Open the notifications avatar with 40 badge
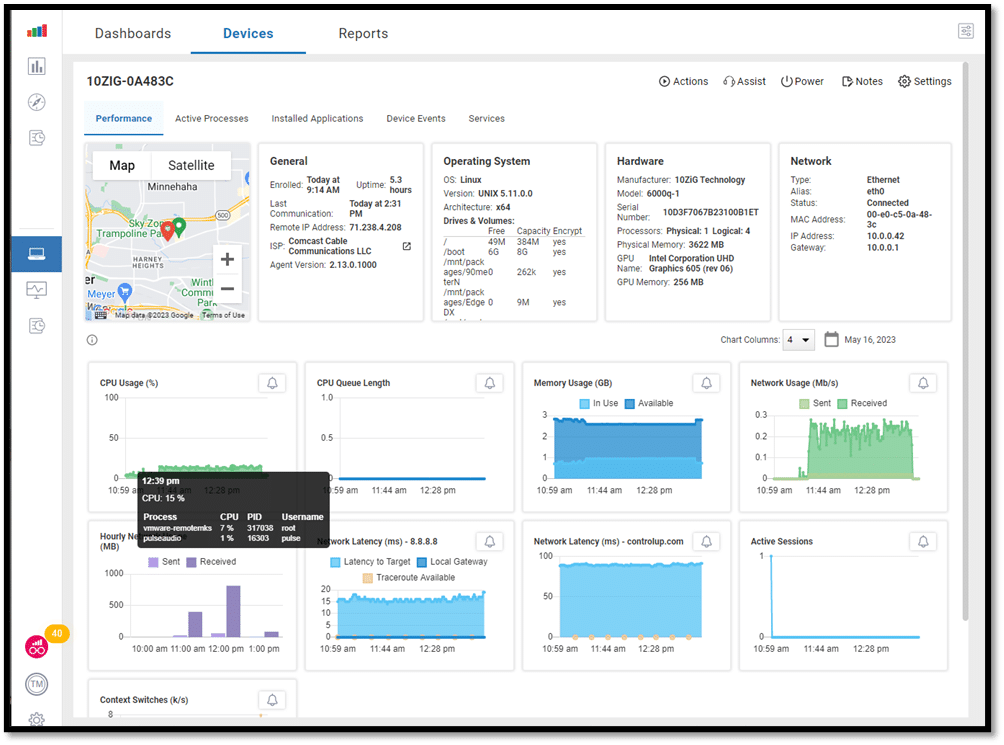The width and height of the screenshot is (1004, 745). (37, 646)
